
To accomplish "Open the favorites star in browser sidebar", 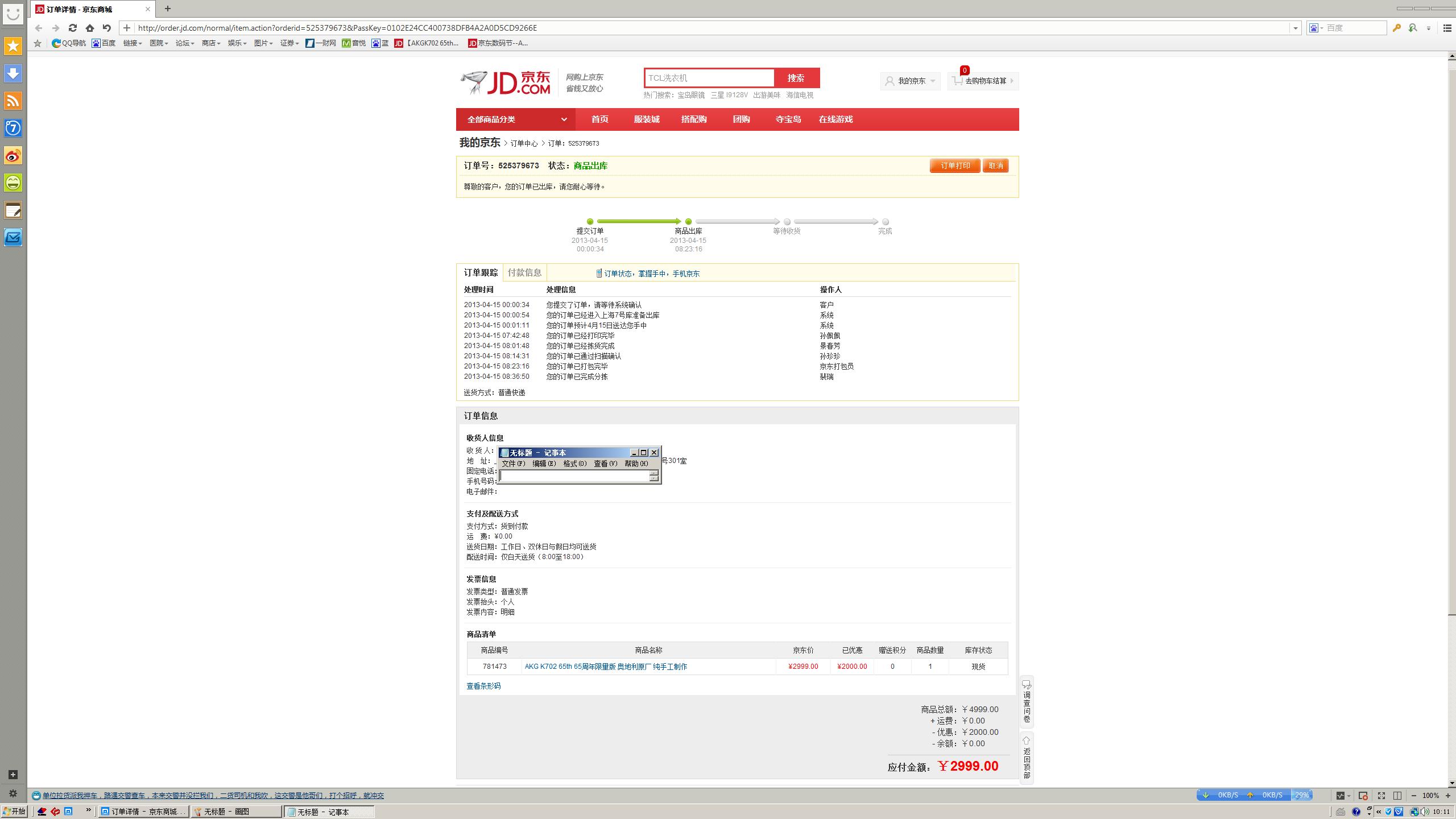I will click(x=13, y=45).
